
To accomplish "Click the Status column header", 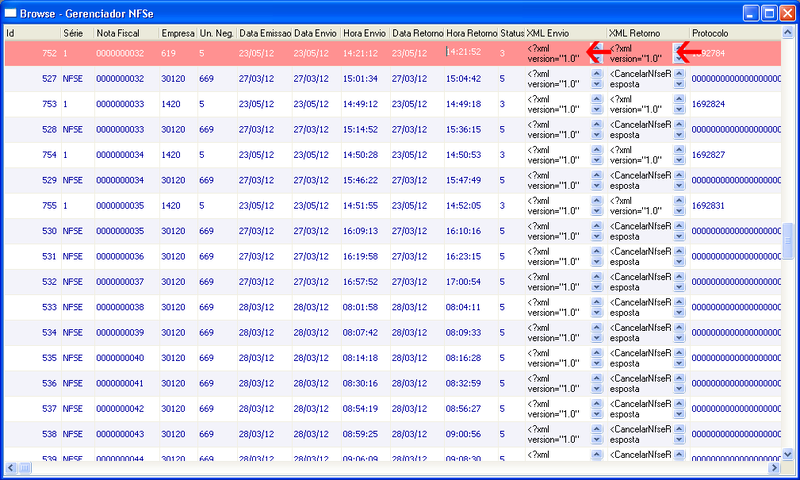I will (x=512, y=33).
